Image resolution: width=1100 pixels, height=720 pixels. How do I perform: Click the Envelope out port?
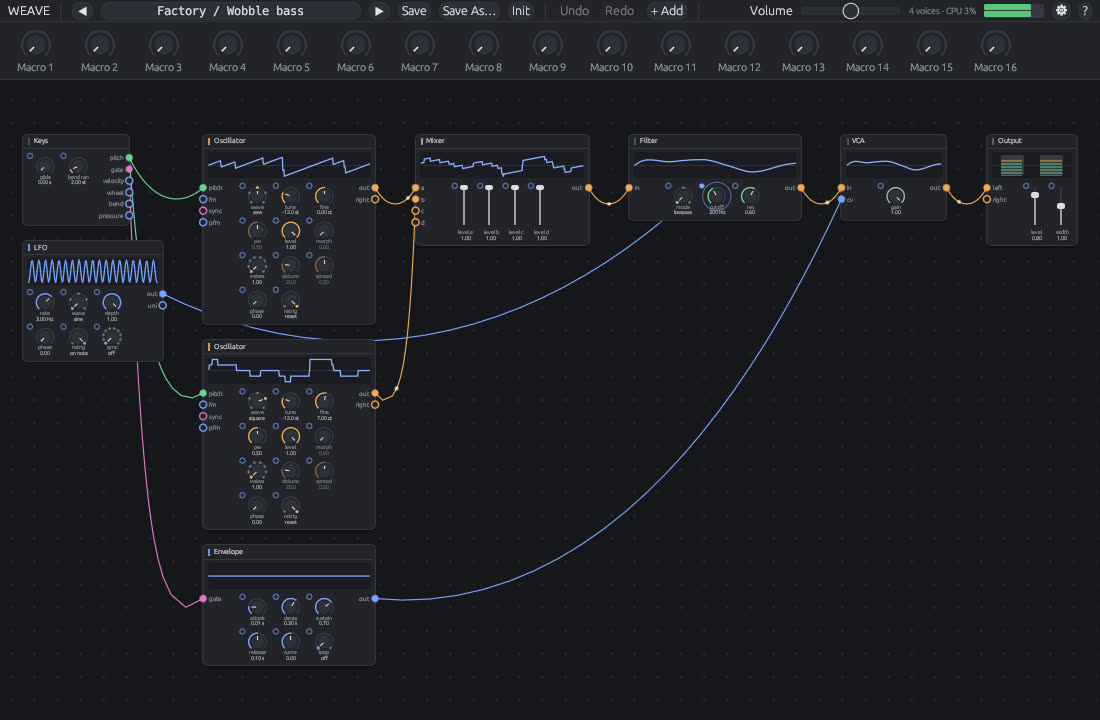(x=375, y=599)
